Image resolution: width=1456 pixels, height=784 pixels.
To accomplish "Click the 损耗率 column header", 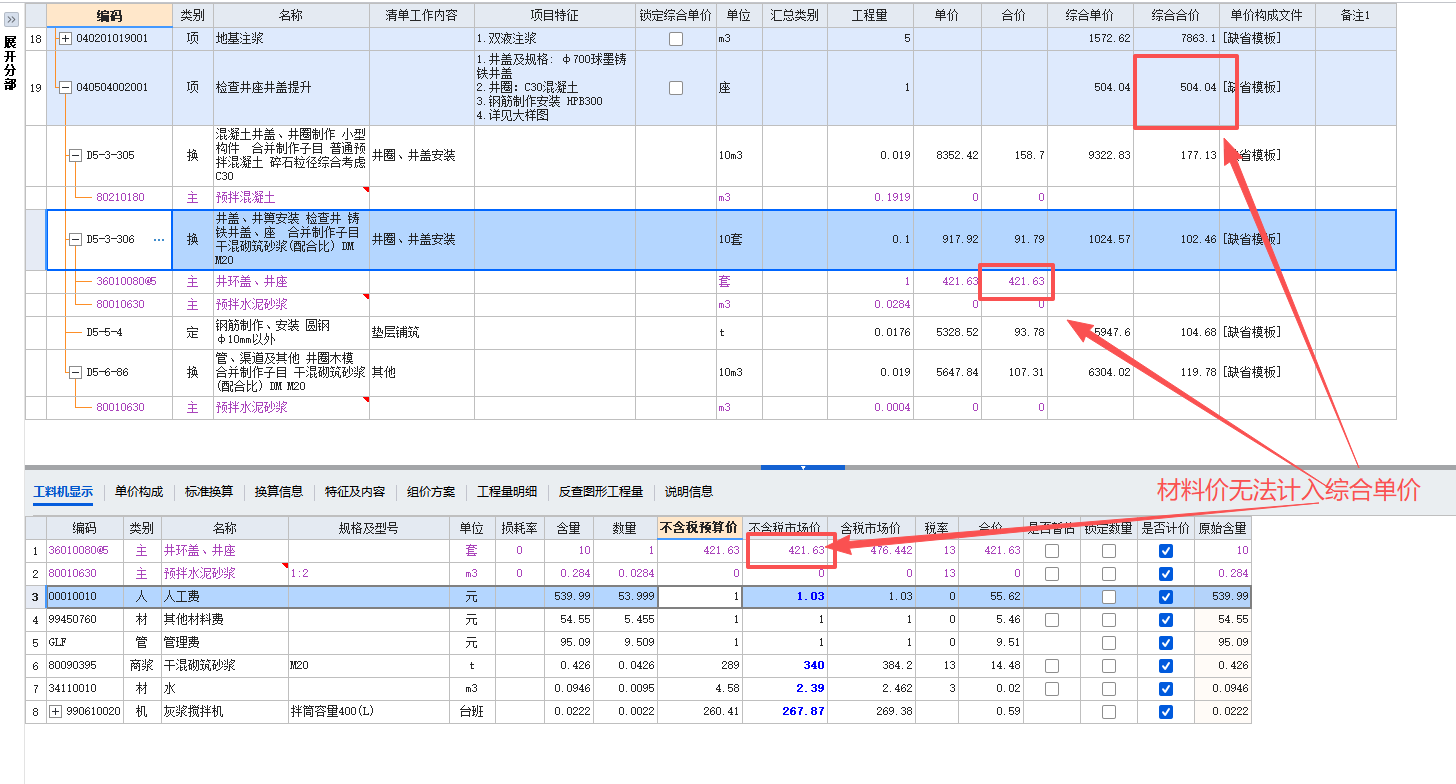I will point(519,528).
